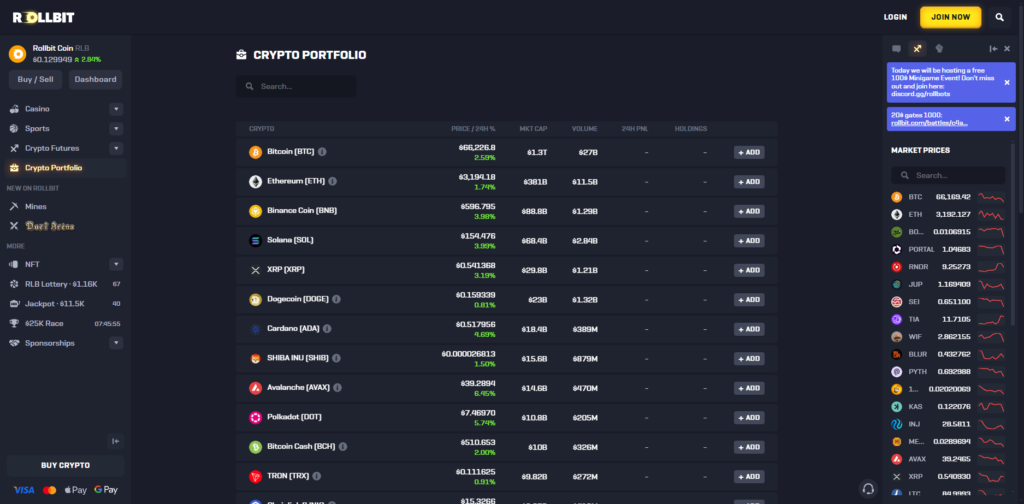The image size is (1024, 504).
Task: Open the support headset icon
Action: pyautogui.click(x=868, y=488)
